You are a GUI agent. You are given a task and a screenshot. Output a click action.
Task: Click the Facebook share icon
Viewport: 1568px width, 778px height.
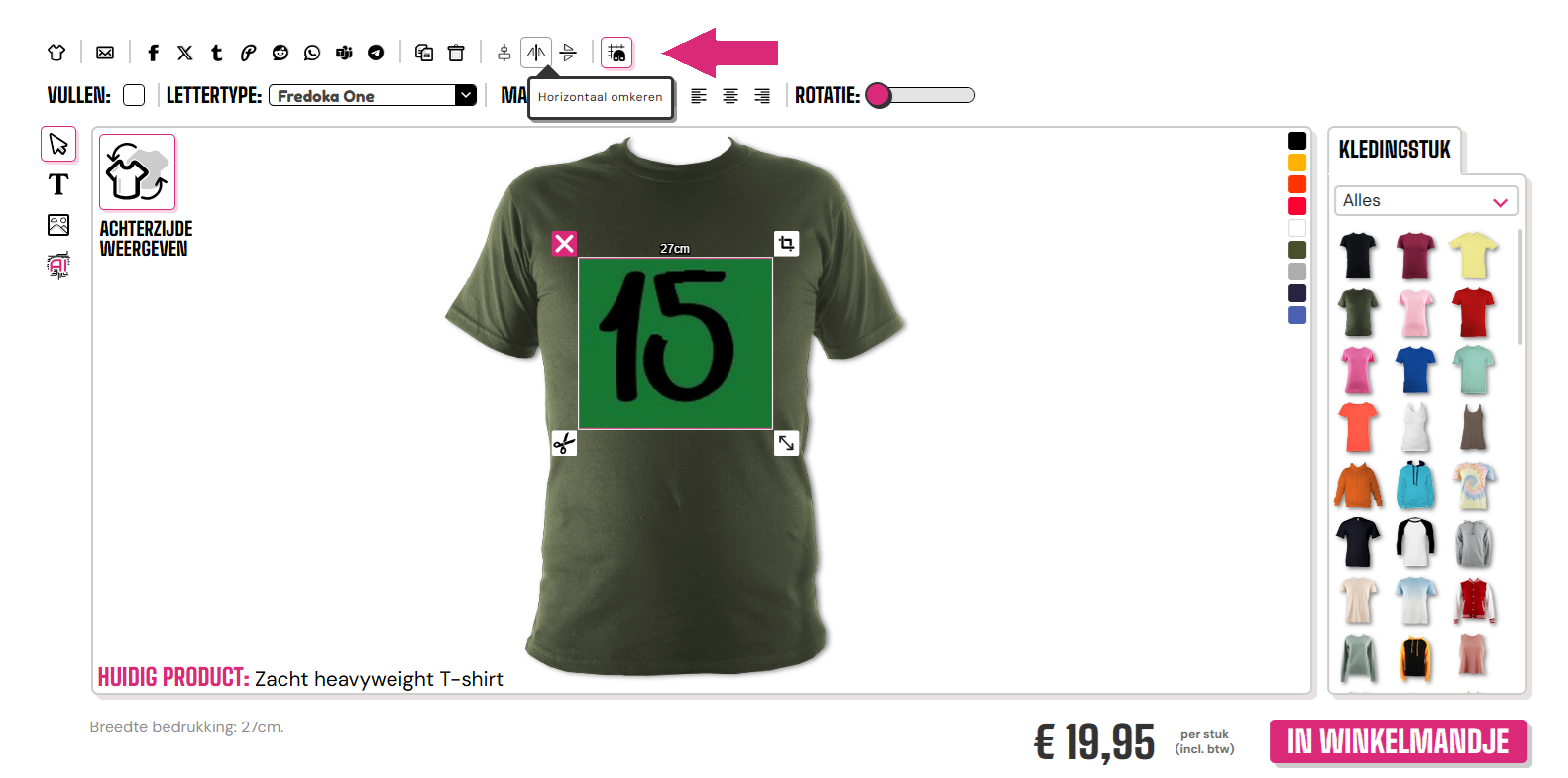point(153,53)
